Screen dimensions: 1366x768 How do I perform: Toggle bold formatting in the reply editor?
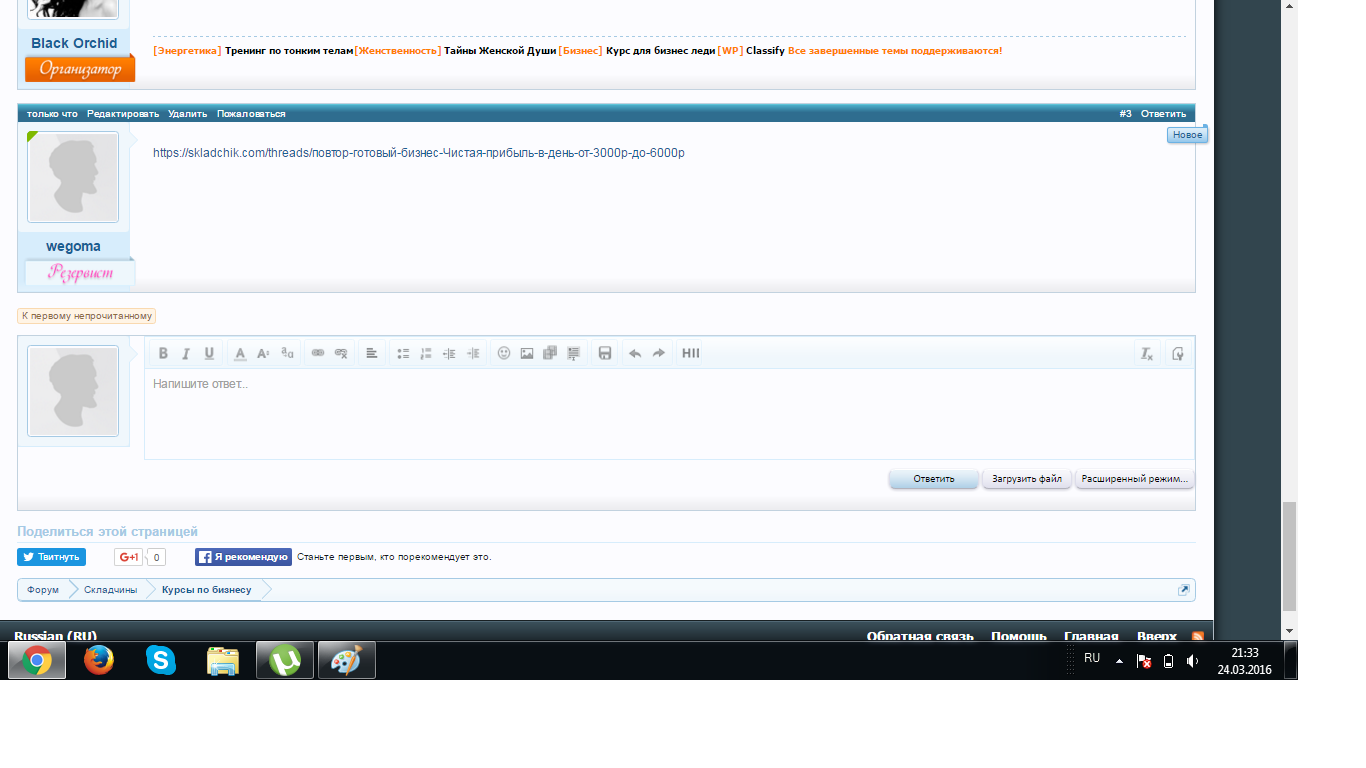coord(163,353)
